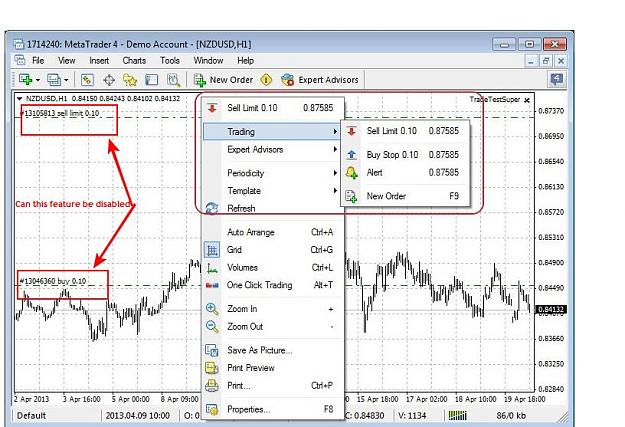
Task: Open the Window menu
Action: [x=208, y=61]
